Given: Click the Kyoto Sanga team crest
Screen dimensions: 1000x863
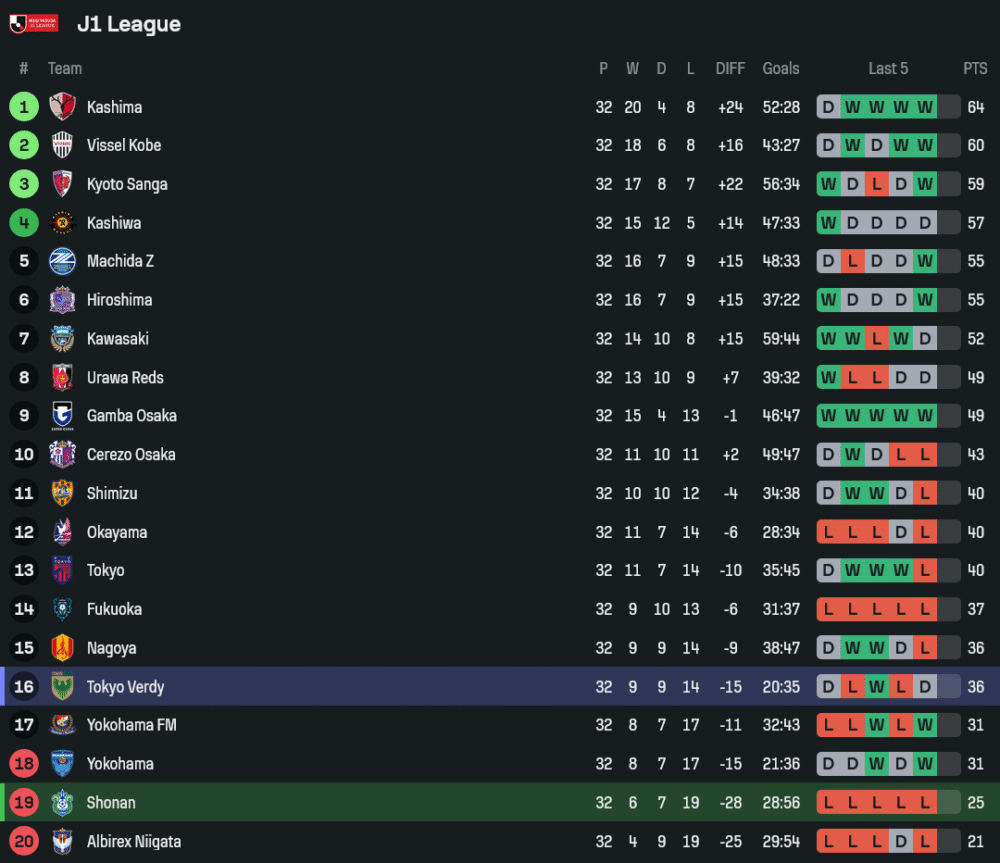Looking at the screenshot, I should pos(62,184).
